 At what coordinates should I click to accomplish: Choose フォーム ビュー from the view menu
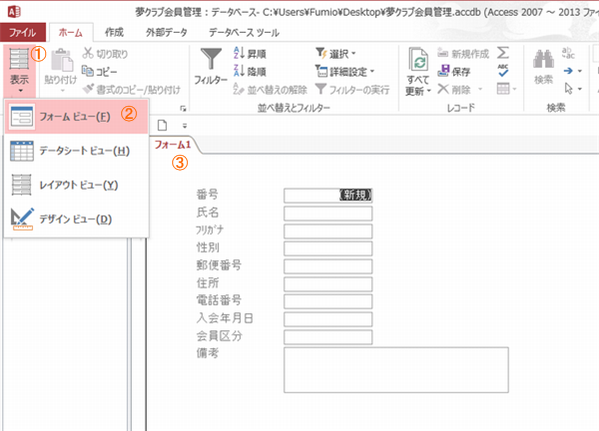[x=76, y=117]
